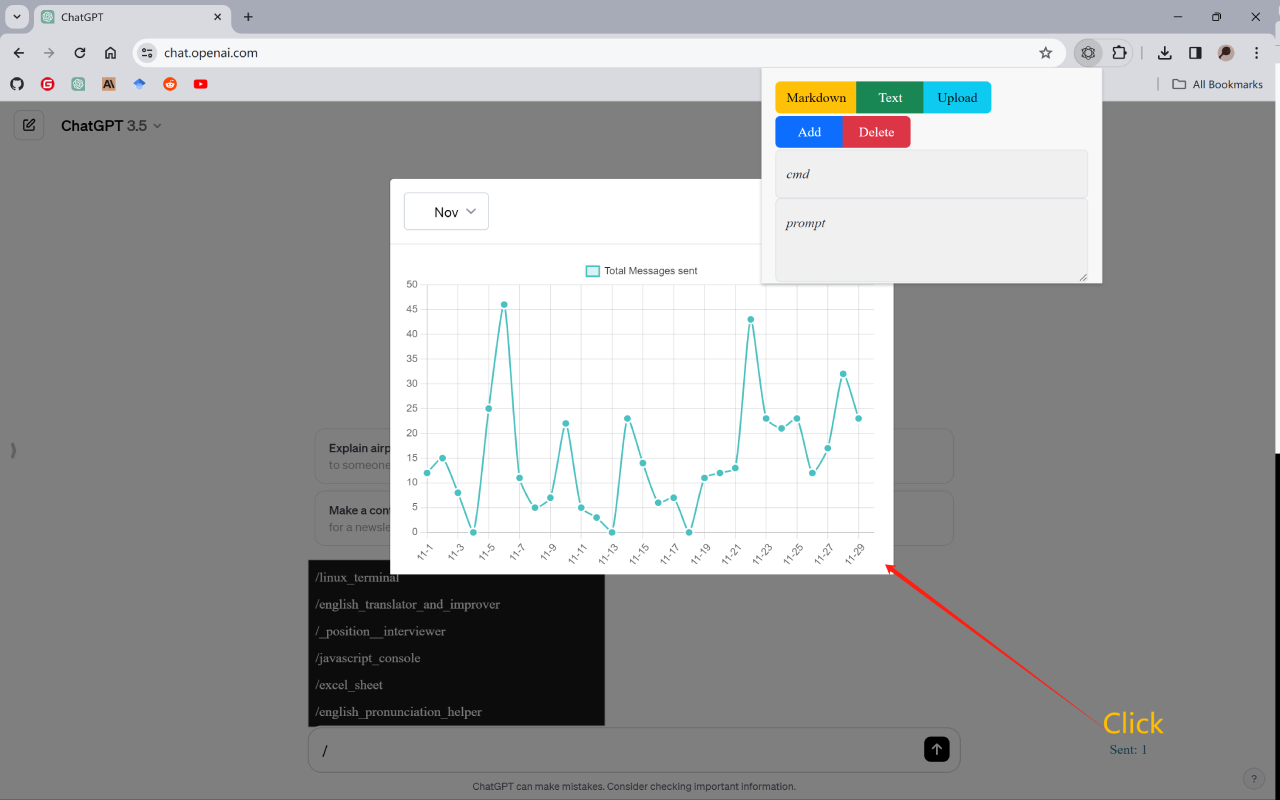Open the ChatGPT 3.5 model selector
The height and width of the screenshot is (800, 1280).
pyautogui.click(x=111, y=126)
